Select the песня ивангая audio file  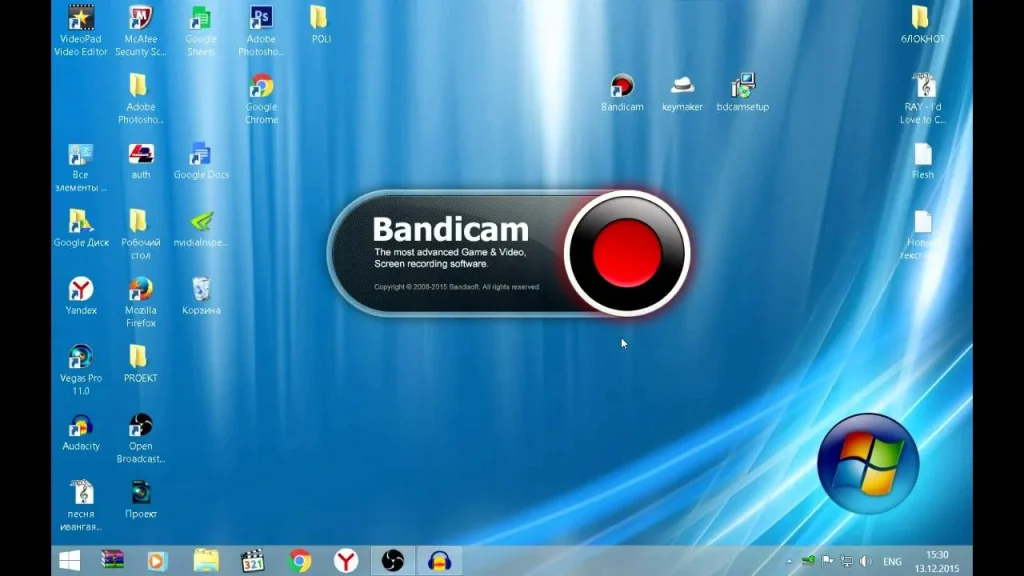(x=81, y=505)
